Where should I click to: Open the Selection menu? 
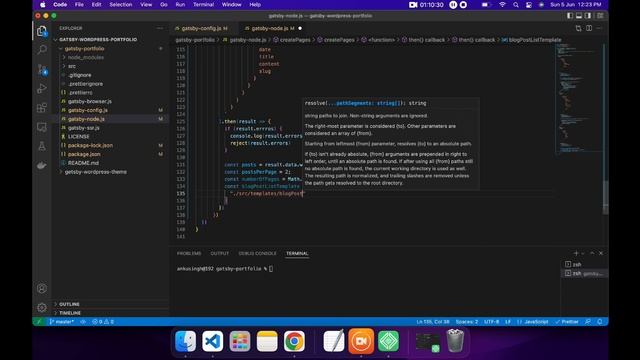pyautogui.click(x=120, y=4)
